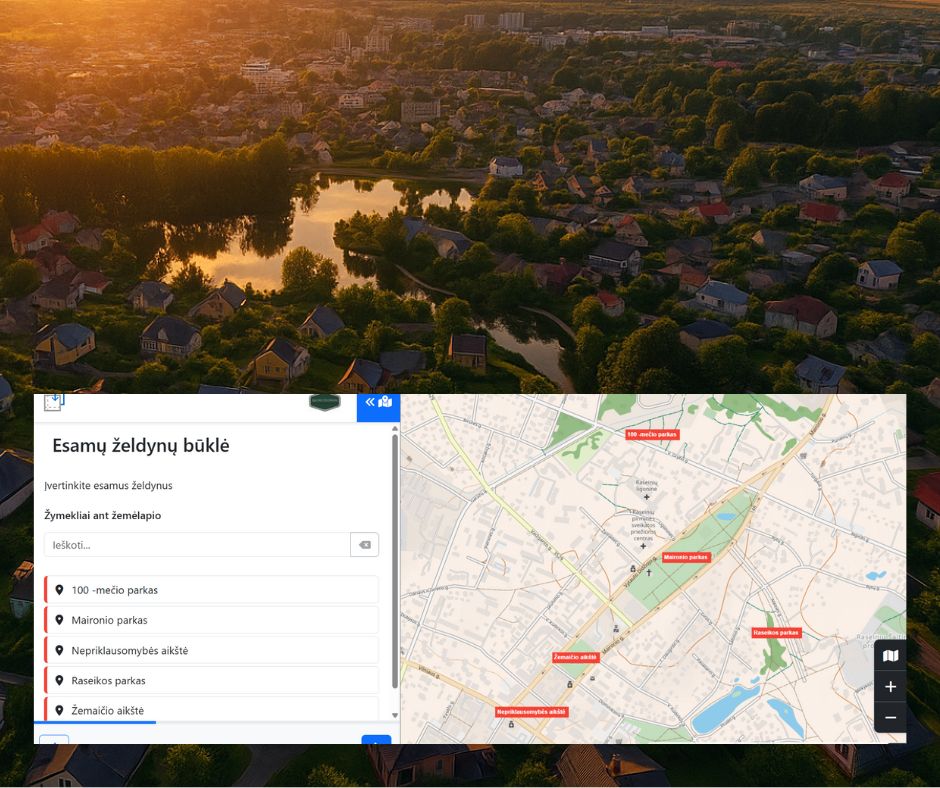Click the red 100 -mečio parkas map label
Viewport: 940px width, 788px height.
[652, 434]
